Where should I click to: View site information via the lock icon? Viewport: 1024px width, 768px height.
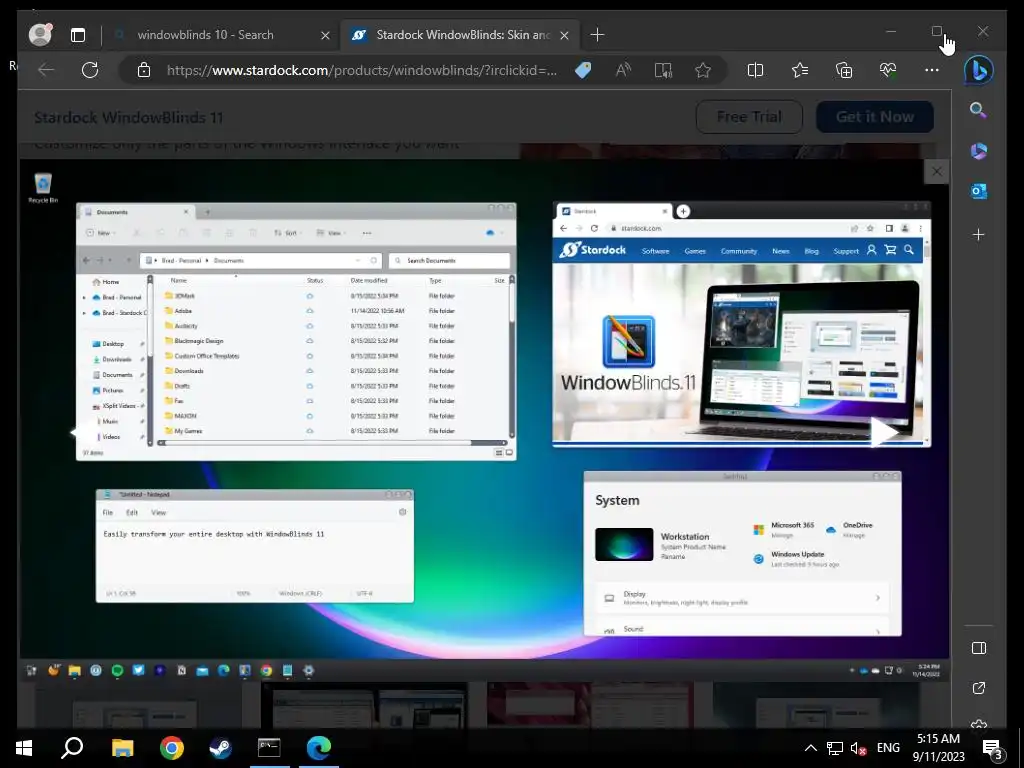(x=144, y=70)
